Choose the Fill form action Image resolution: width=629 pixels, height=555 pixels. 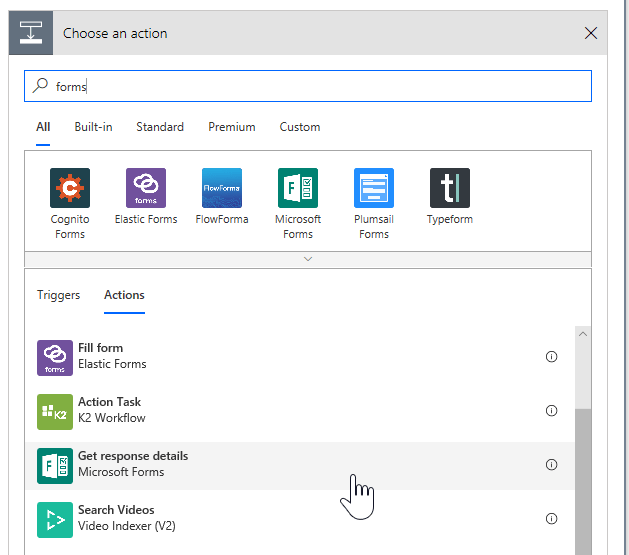click(300, 358)
